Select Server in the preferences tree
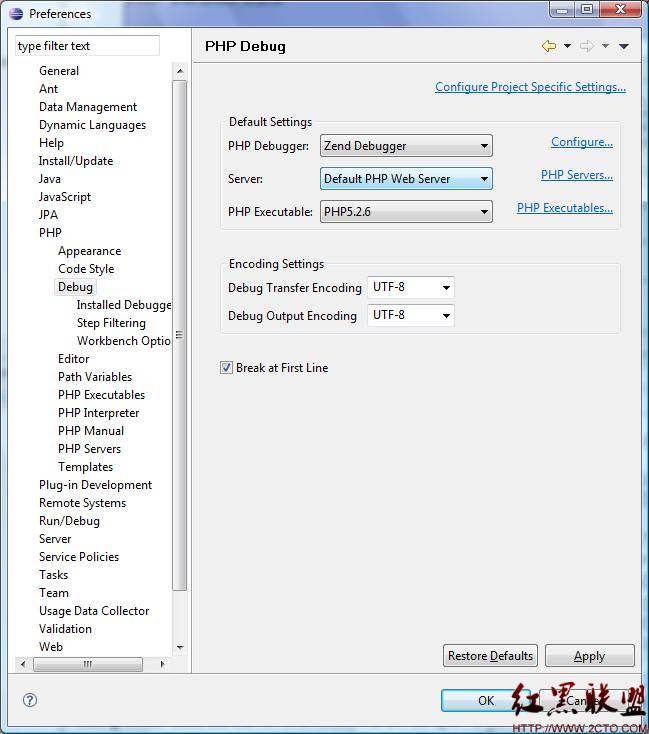 55,539
